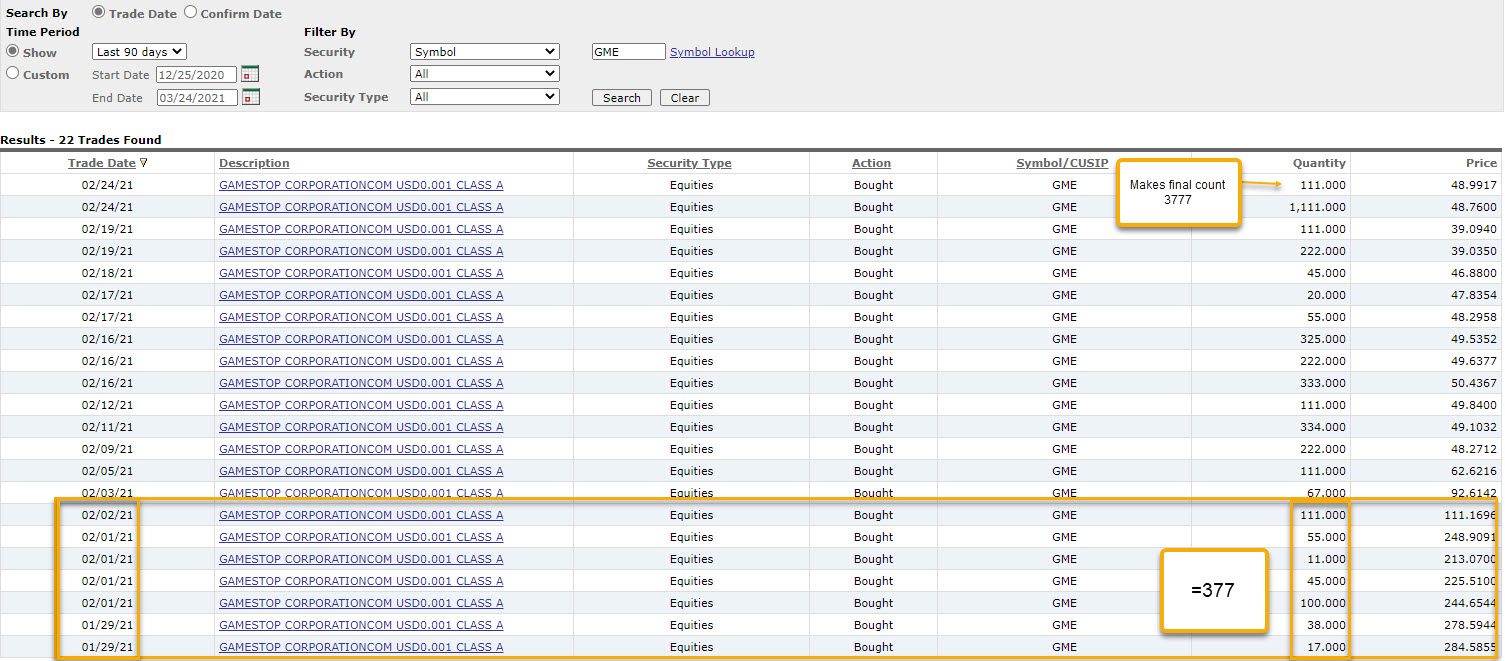The image size is (1505, 661).
Task: Open the GameStop link priced 248.9091
Action: pyautogui.click(x=361, y=537)
